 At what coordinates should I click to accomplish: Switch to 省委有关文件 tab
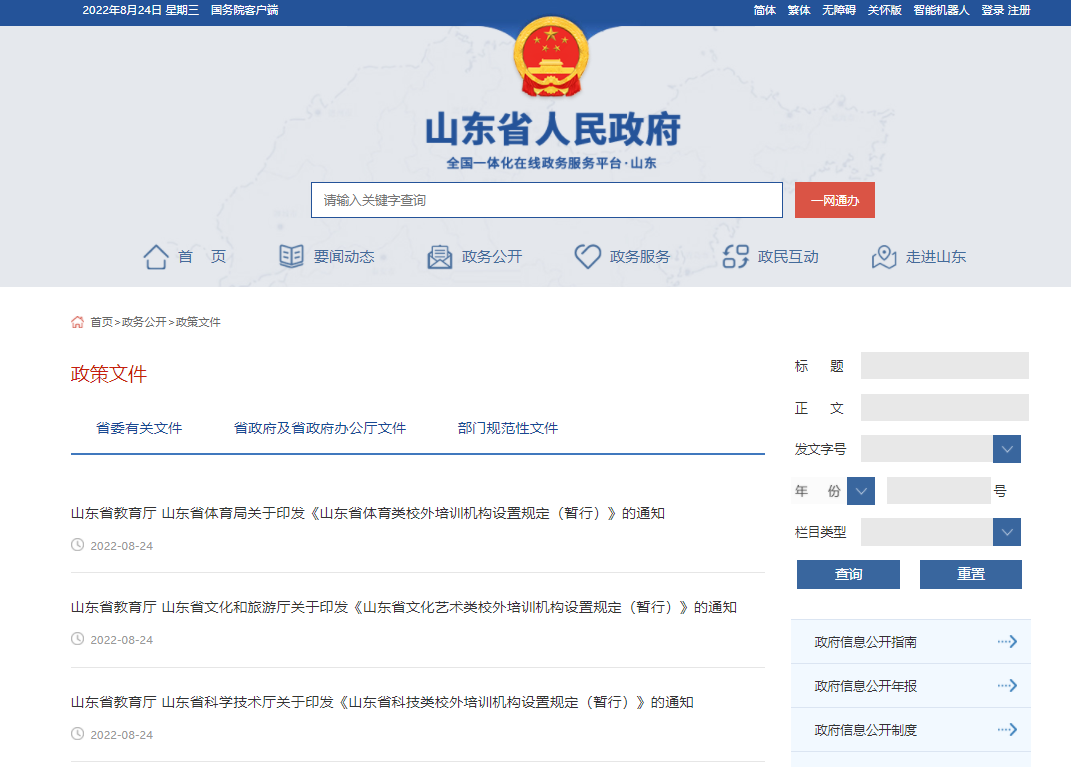point(139,428)
